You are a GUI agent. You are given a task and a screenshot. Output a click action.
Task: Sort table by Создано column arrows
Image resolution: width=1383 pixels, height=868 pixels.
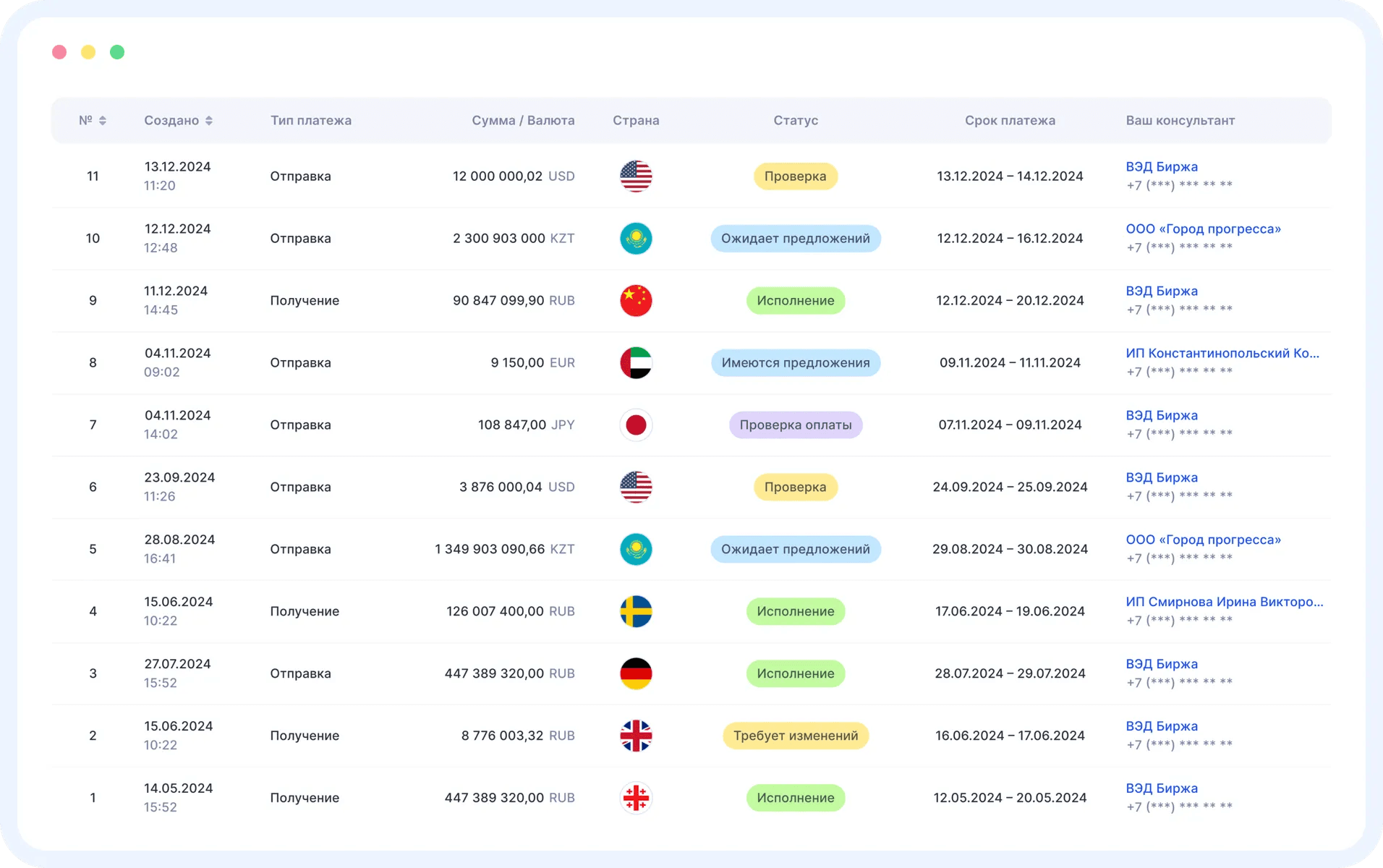(x=209, y=121)
